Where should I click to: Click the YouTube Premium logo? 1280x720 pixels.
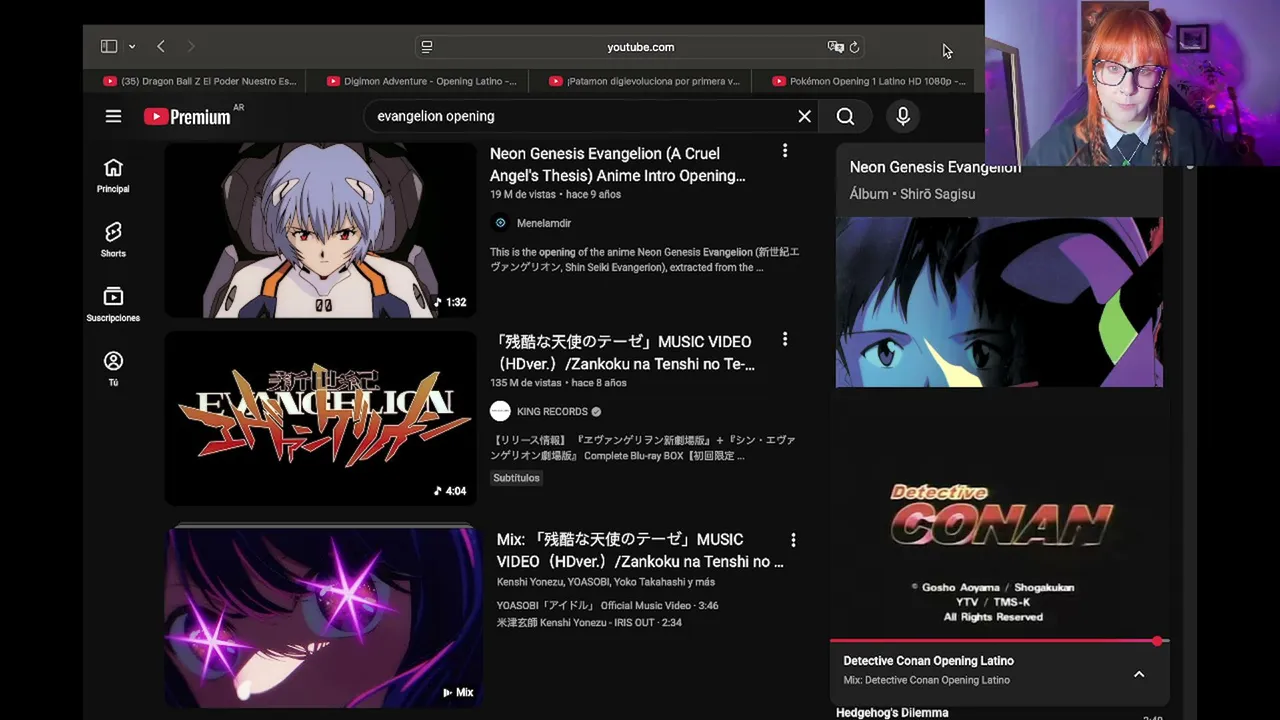coord(187,117)
